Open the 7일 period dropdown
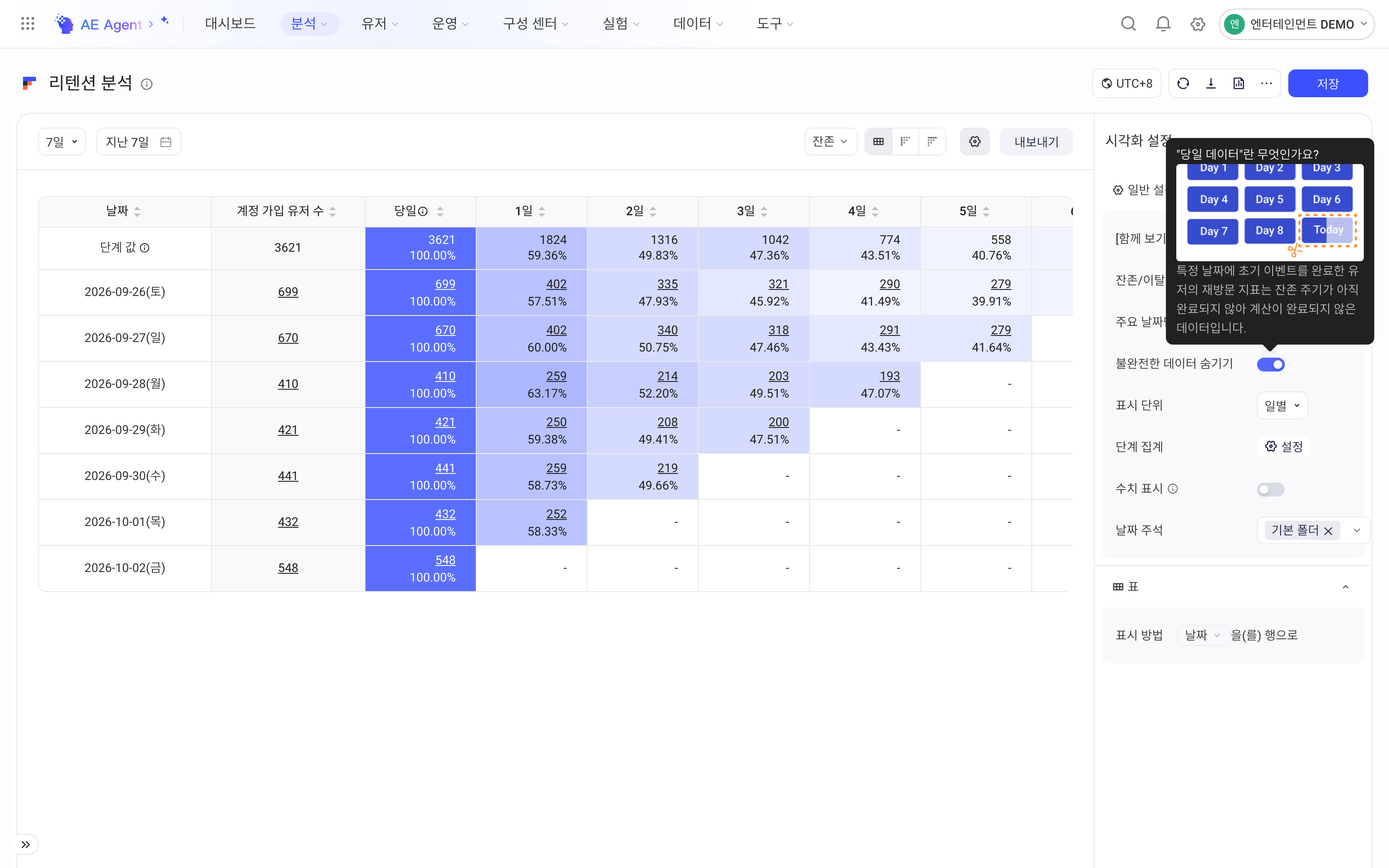Image resolution: width=1389 pixels, height=868 pixels. click(x=62, y=142)
